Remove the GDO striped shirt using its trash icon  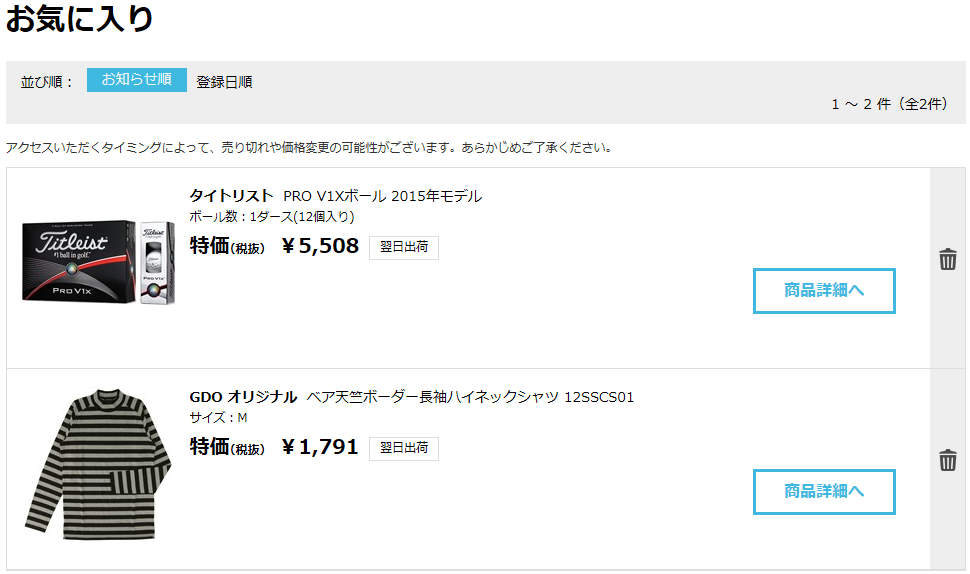947,460
